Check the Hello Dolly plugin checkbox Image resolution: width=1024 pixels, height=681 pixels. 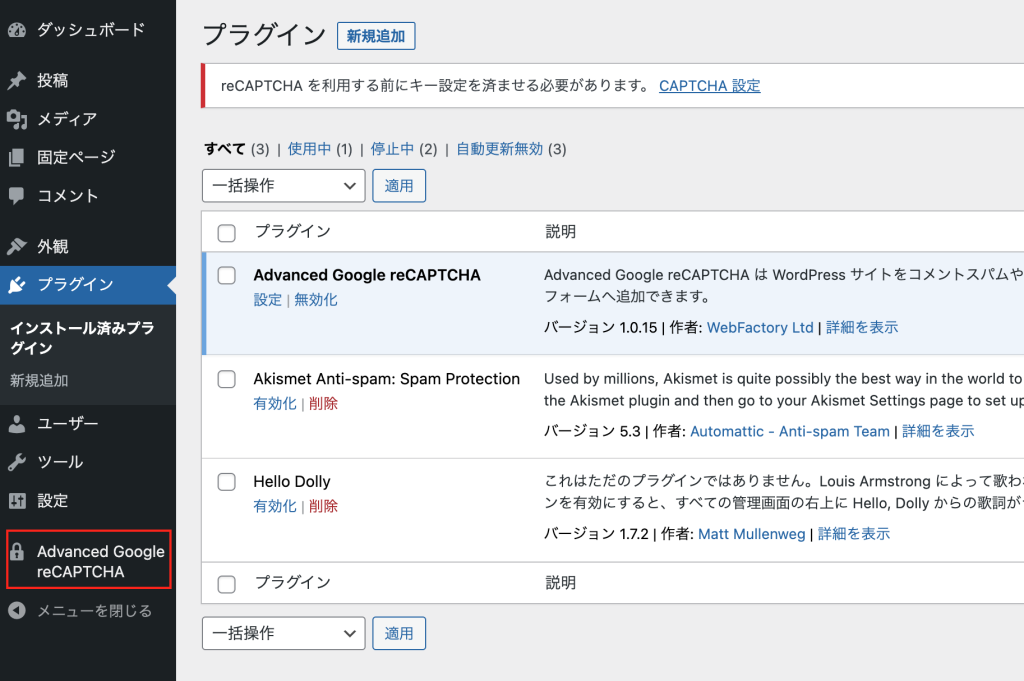pos(226,481)
